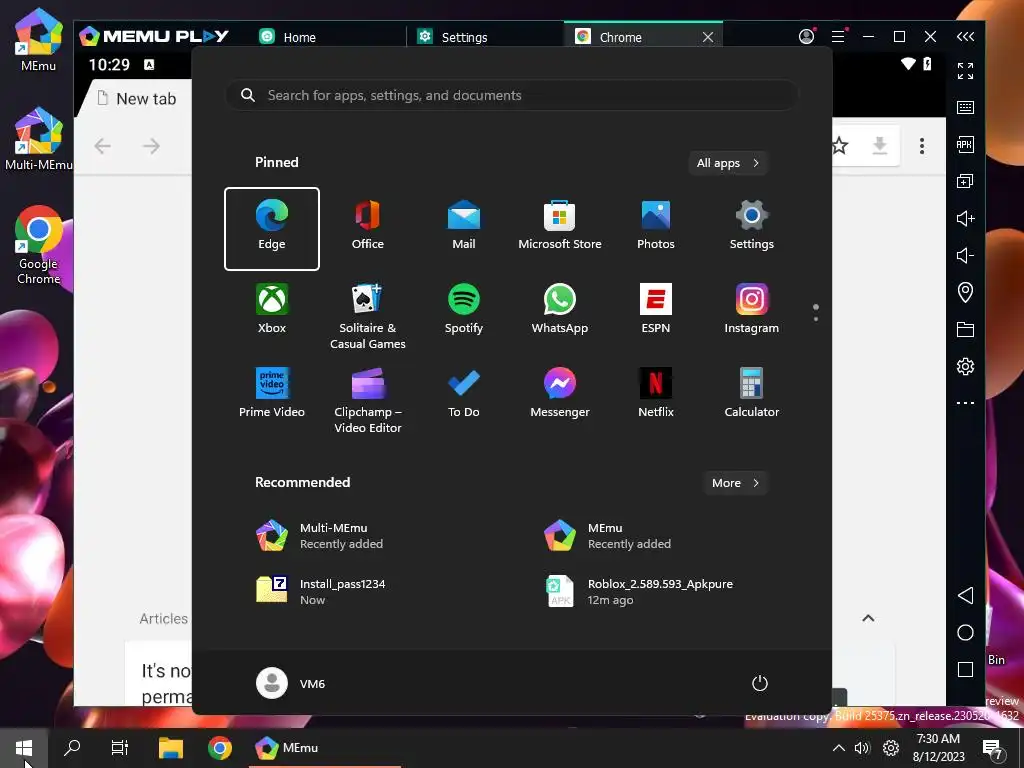Open MEmu shared folder
Viewport: 1024px width, 768px height.
tap(965, 329)
